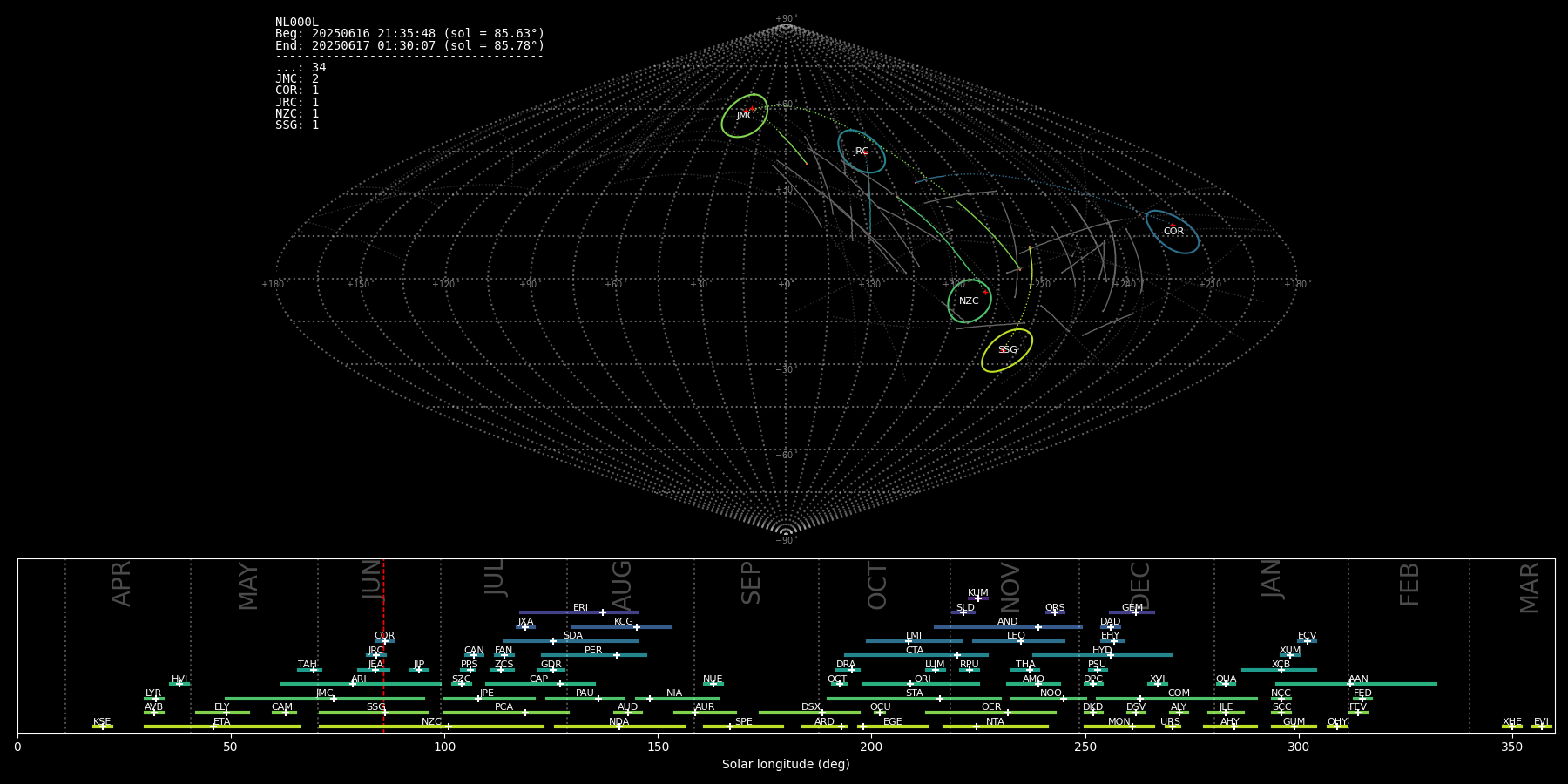Click the NDA shower bar in timeline
The width and height of the screenshot is (1568, 784).
click(x=619, y=727)
